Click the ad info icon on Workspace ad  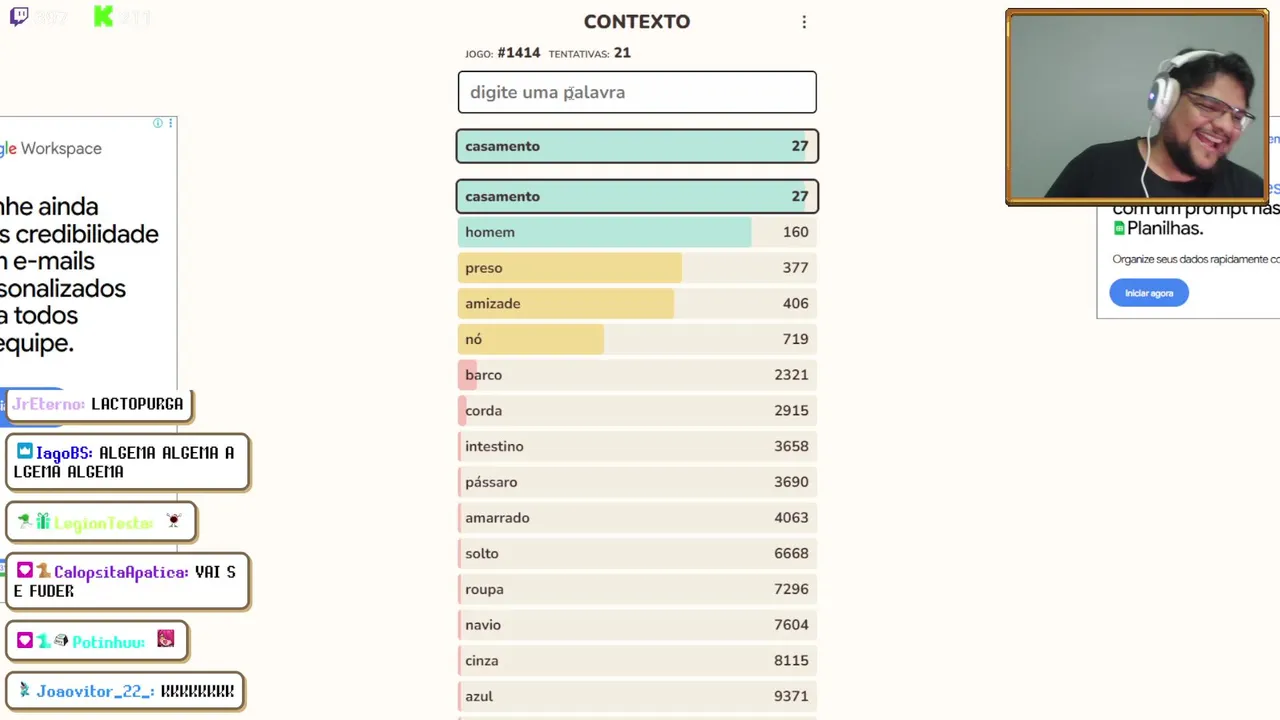tap(157, 123)
